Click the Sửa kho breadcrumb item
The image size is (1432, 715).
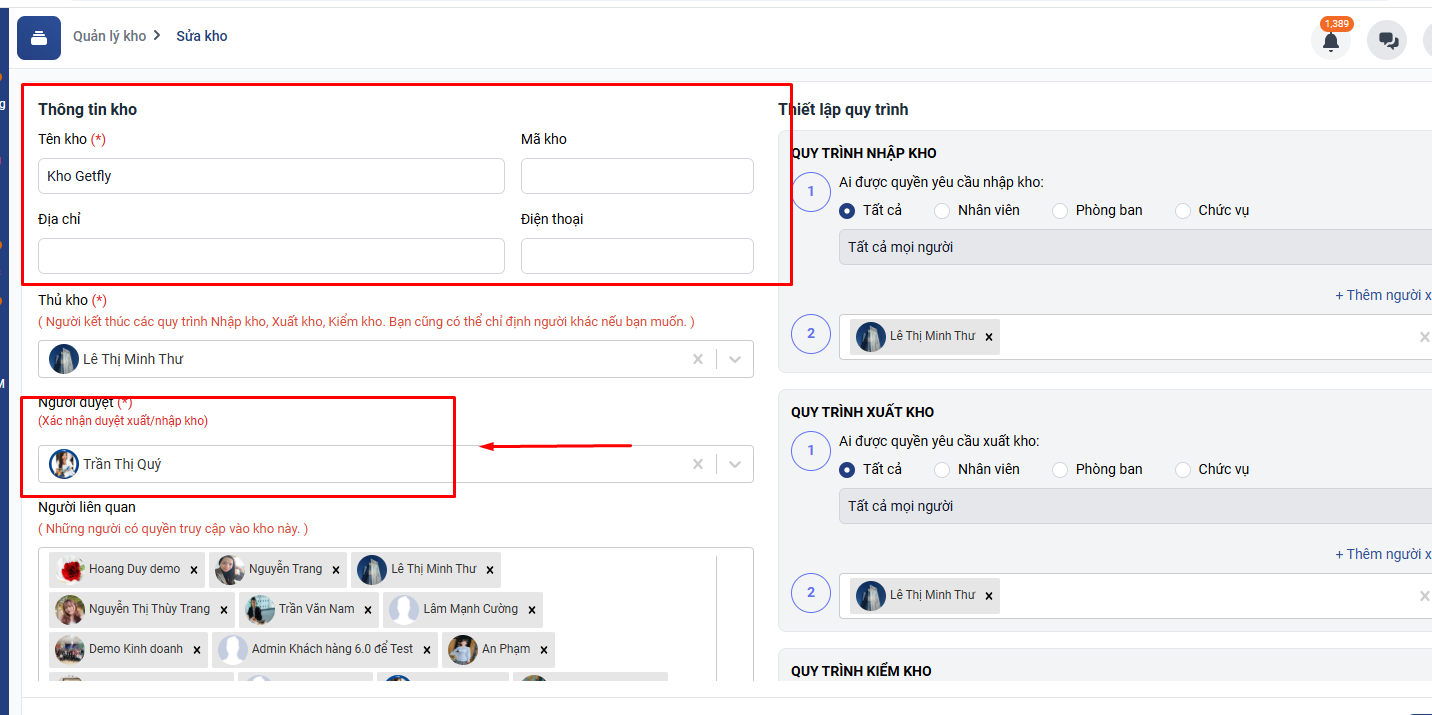pyautogui.click(x=202, y=36)
